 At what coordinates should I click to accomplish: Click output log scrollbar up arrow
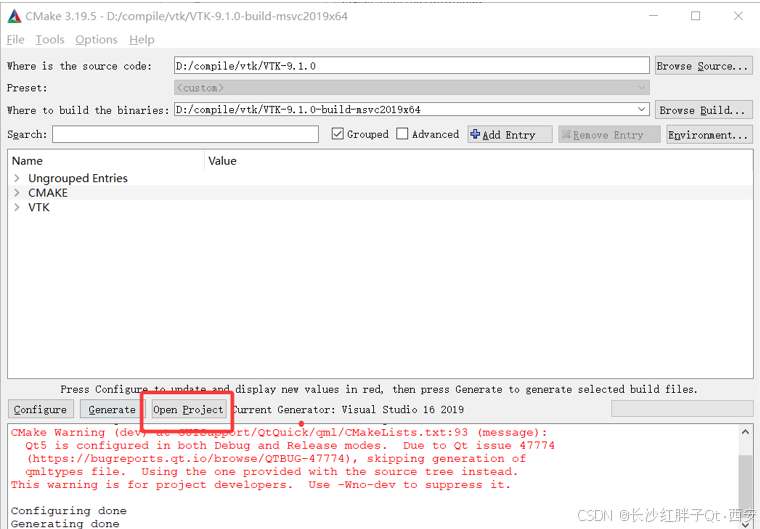coord(745,431)
